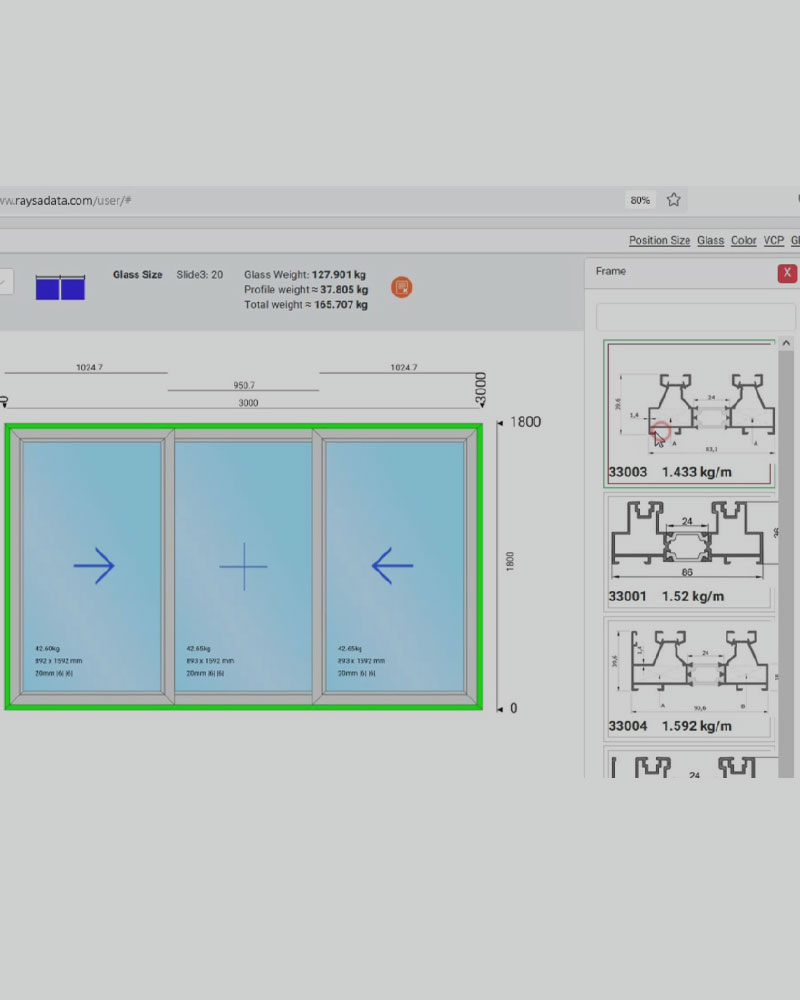Bookmark this page with the star icon
800x1000 pixels.
tap(673, 200)
